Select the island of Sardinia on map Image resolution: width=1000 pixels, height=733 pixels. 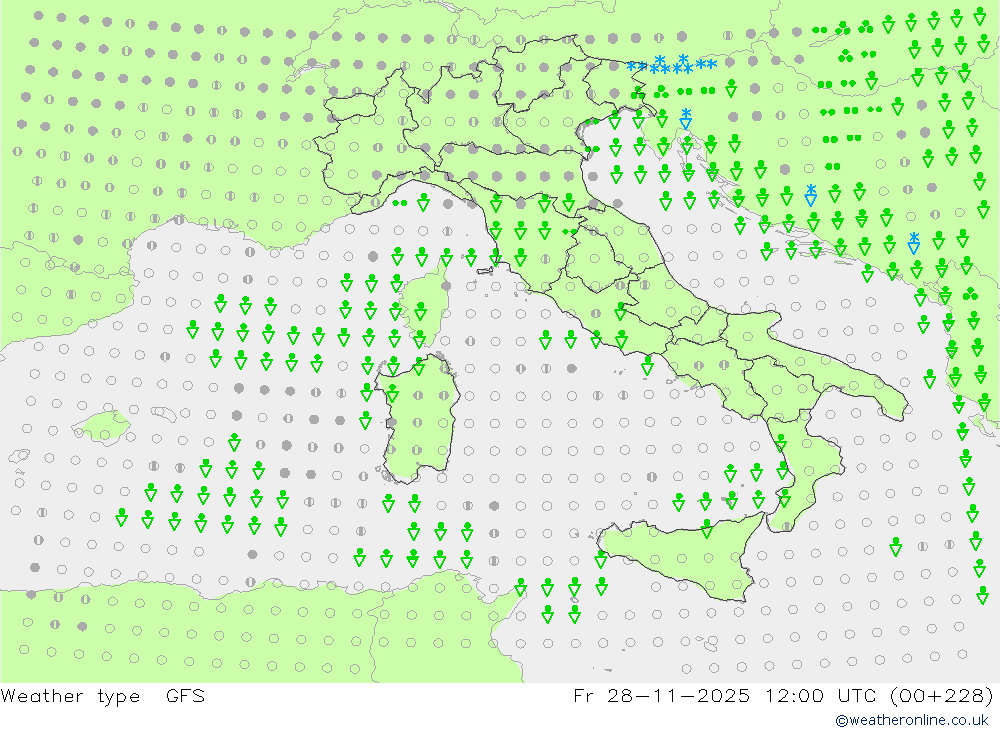click(417, 419)
